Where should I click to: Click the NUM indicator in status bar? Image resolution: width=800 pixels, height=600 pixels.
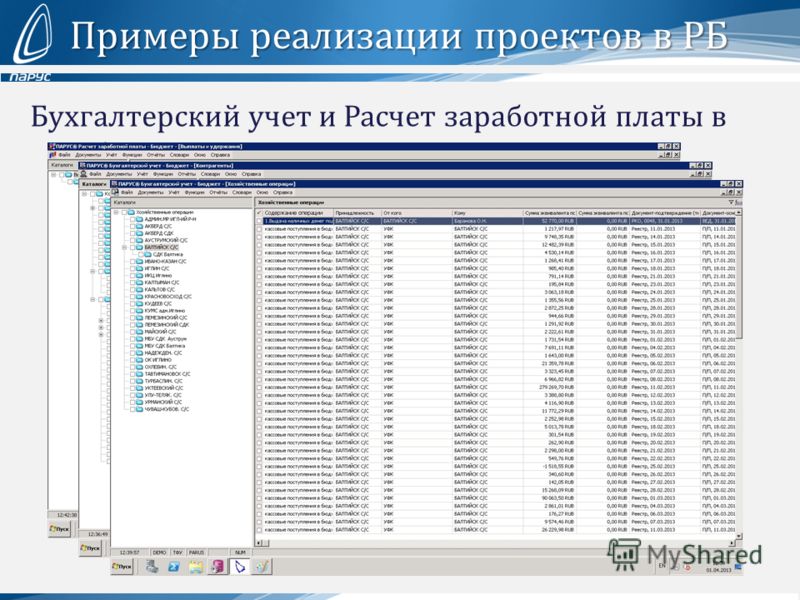click(x=240, y=553)
